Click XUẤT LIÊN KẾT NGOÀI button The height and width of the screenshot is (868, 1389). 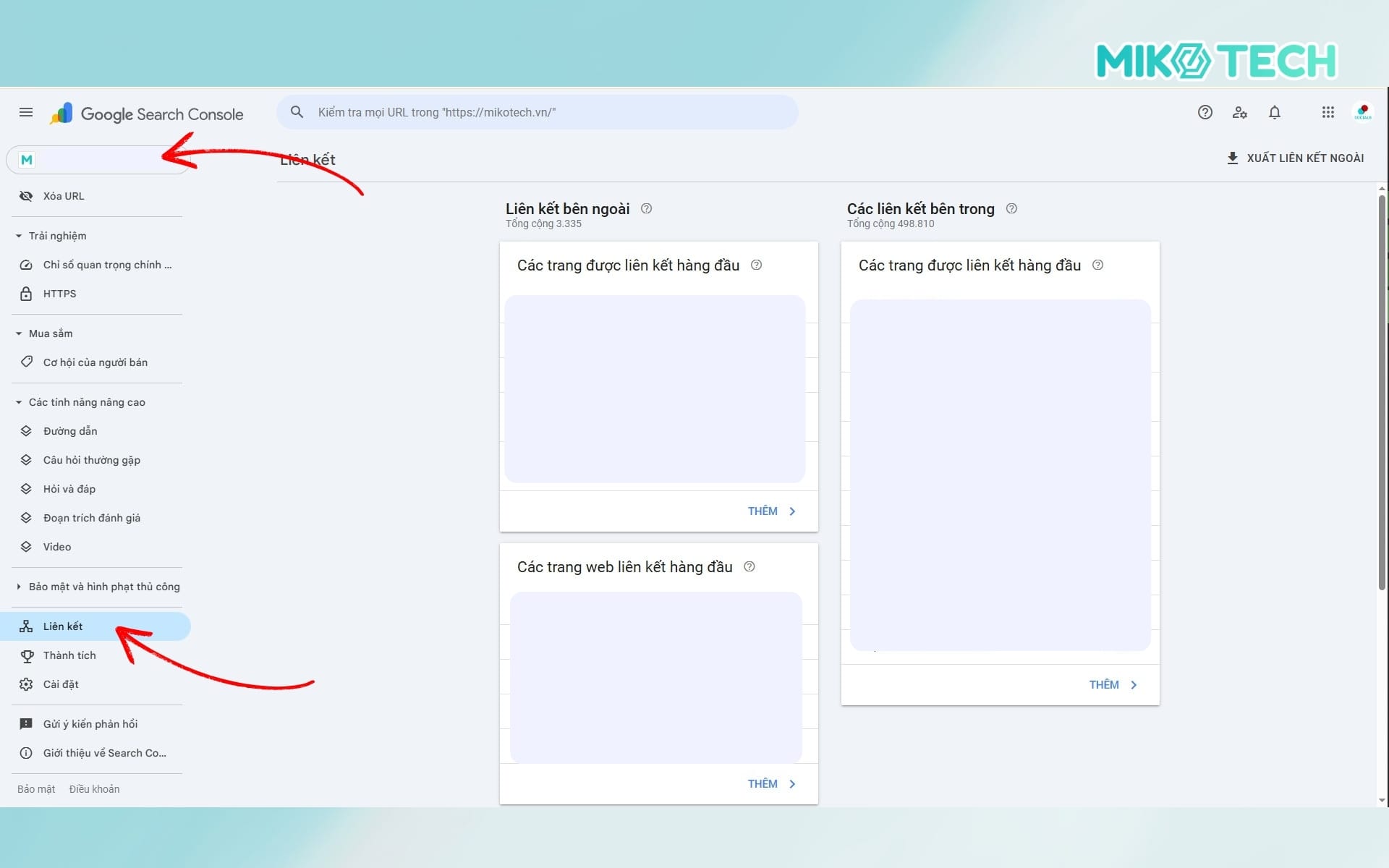click(1295, 158)
